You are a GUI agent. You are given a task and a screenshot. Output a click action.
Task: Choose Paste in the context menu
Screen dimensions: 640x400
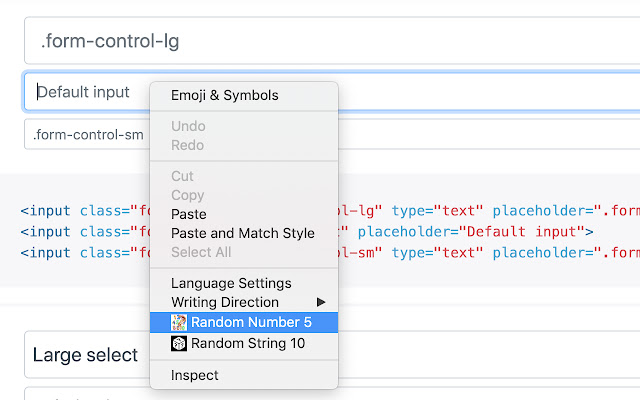point(189,214)
